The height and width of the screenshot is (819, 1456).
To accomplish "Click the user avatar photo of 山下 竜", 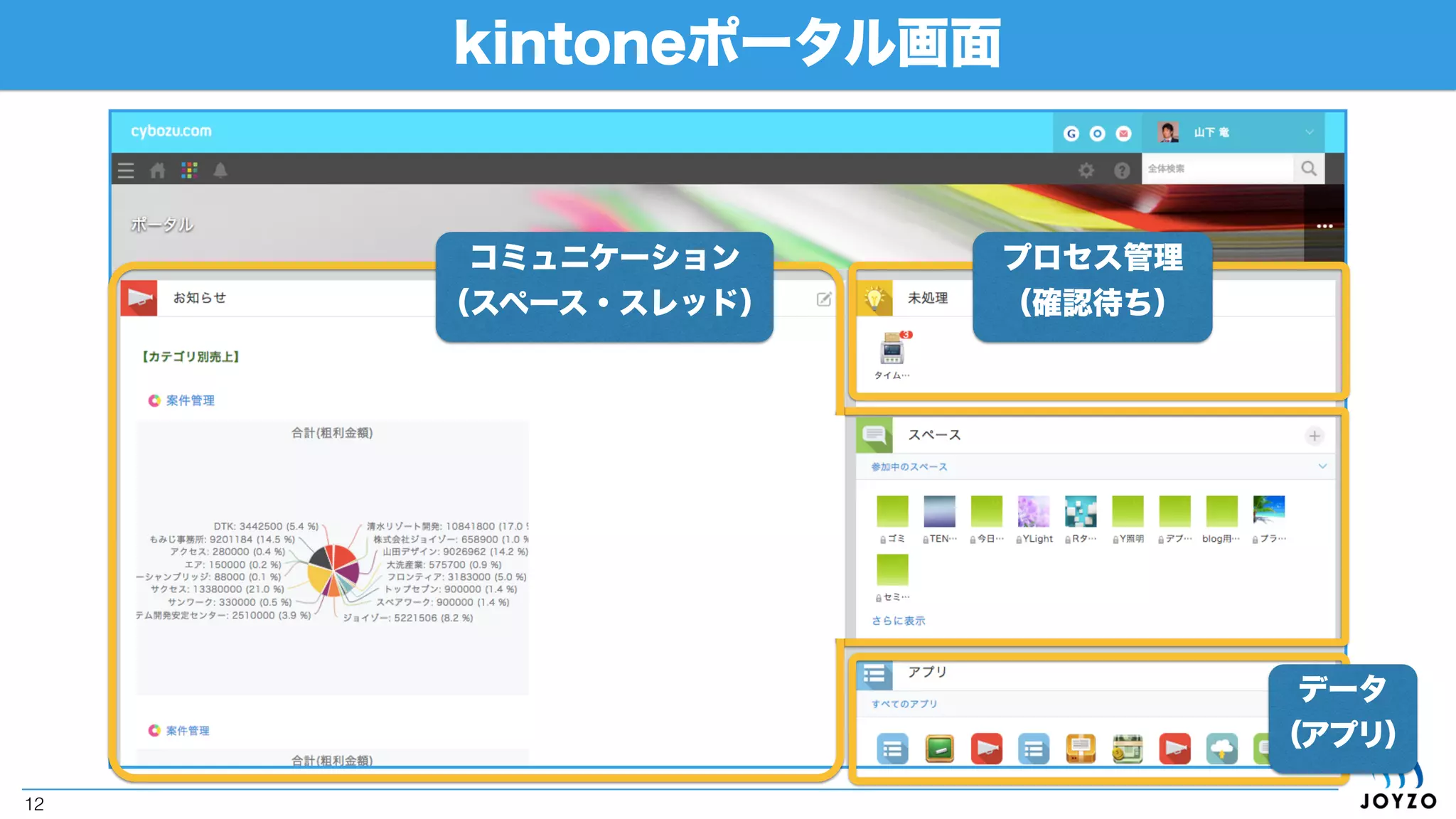I will (x=1168, y=132).
